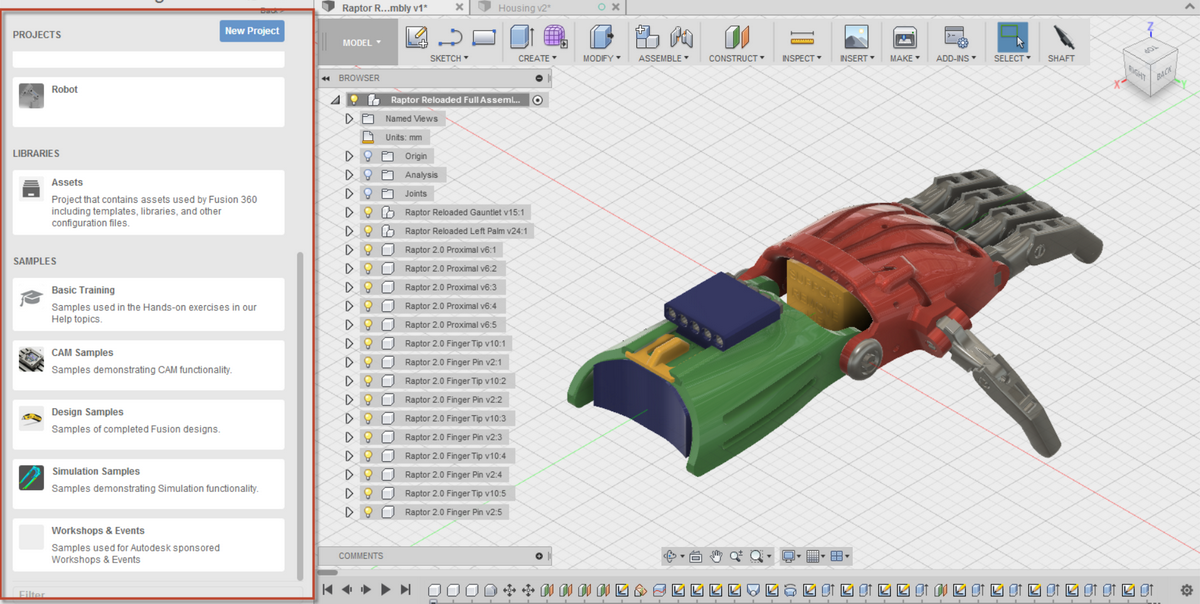Expand the Named Views tree node
Viewport: 1200px width, 604px height.
click(x=348, y=118)
